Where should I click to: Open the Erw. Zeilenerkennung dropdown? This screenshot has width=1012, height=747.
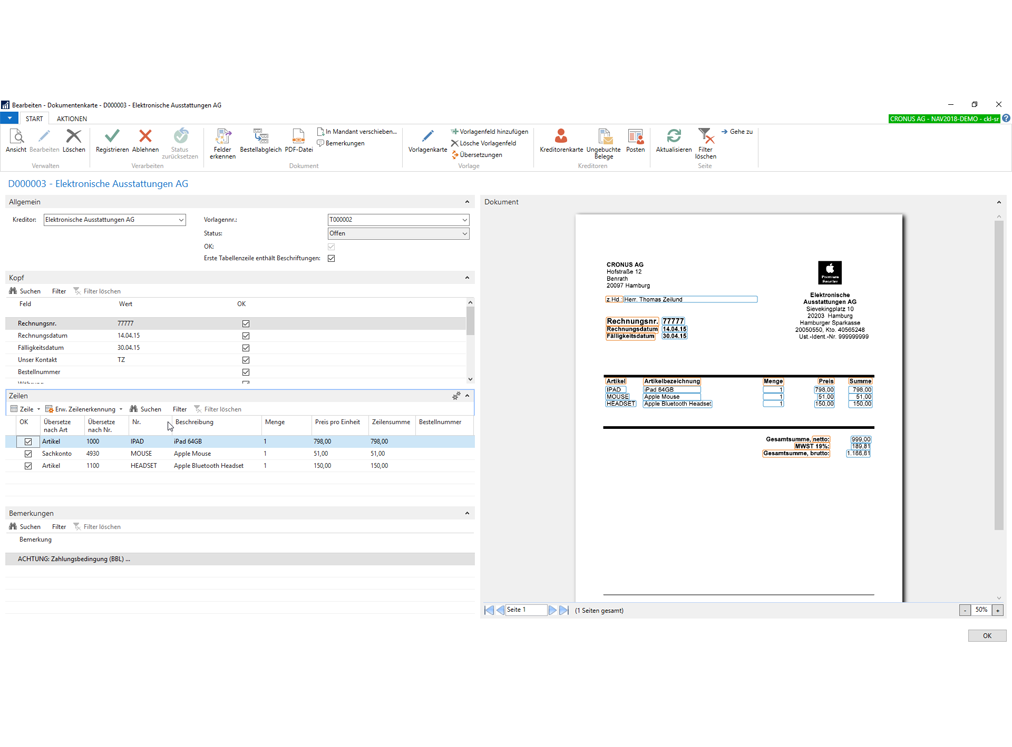point(84,409)
